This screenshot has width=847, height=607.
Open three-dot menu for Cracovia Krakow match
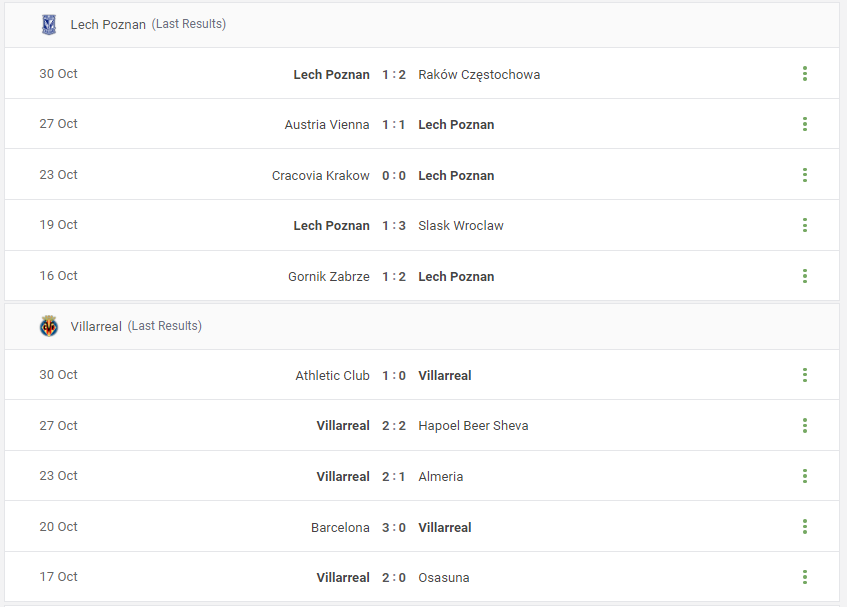pos(804,175)
